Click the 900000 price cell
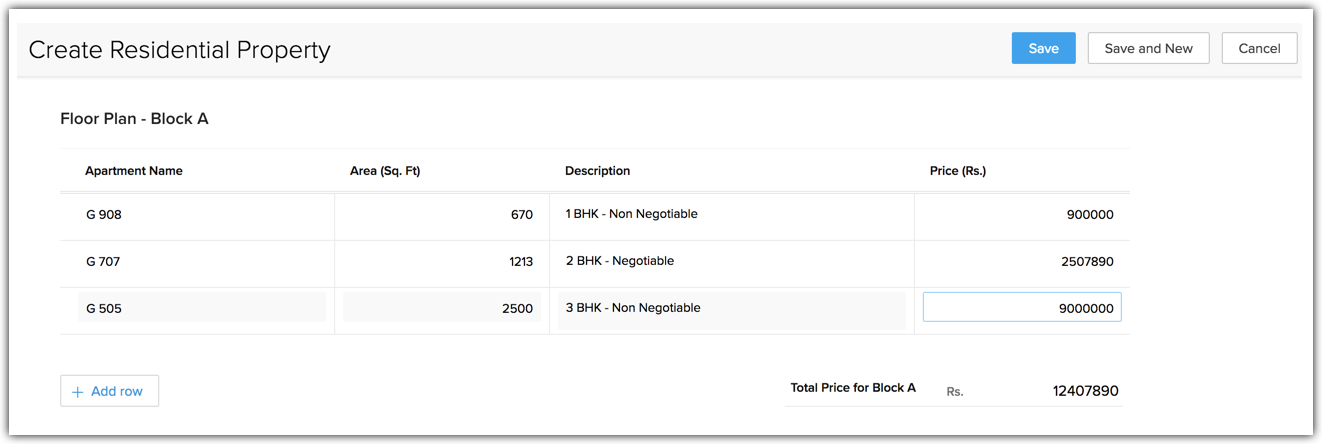Viewport: 1322px width, 444px height. (1021, 215)
